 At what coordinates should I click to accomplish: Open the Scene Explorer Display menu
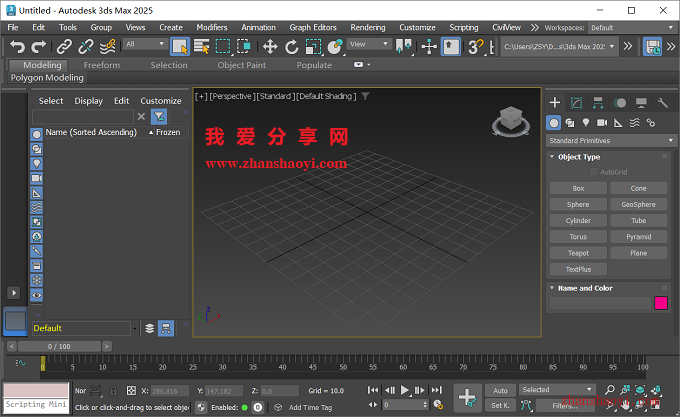coord(88,101)
